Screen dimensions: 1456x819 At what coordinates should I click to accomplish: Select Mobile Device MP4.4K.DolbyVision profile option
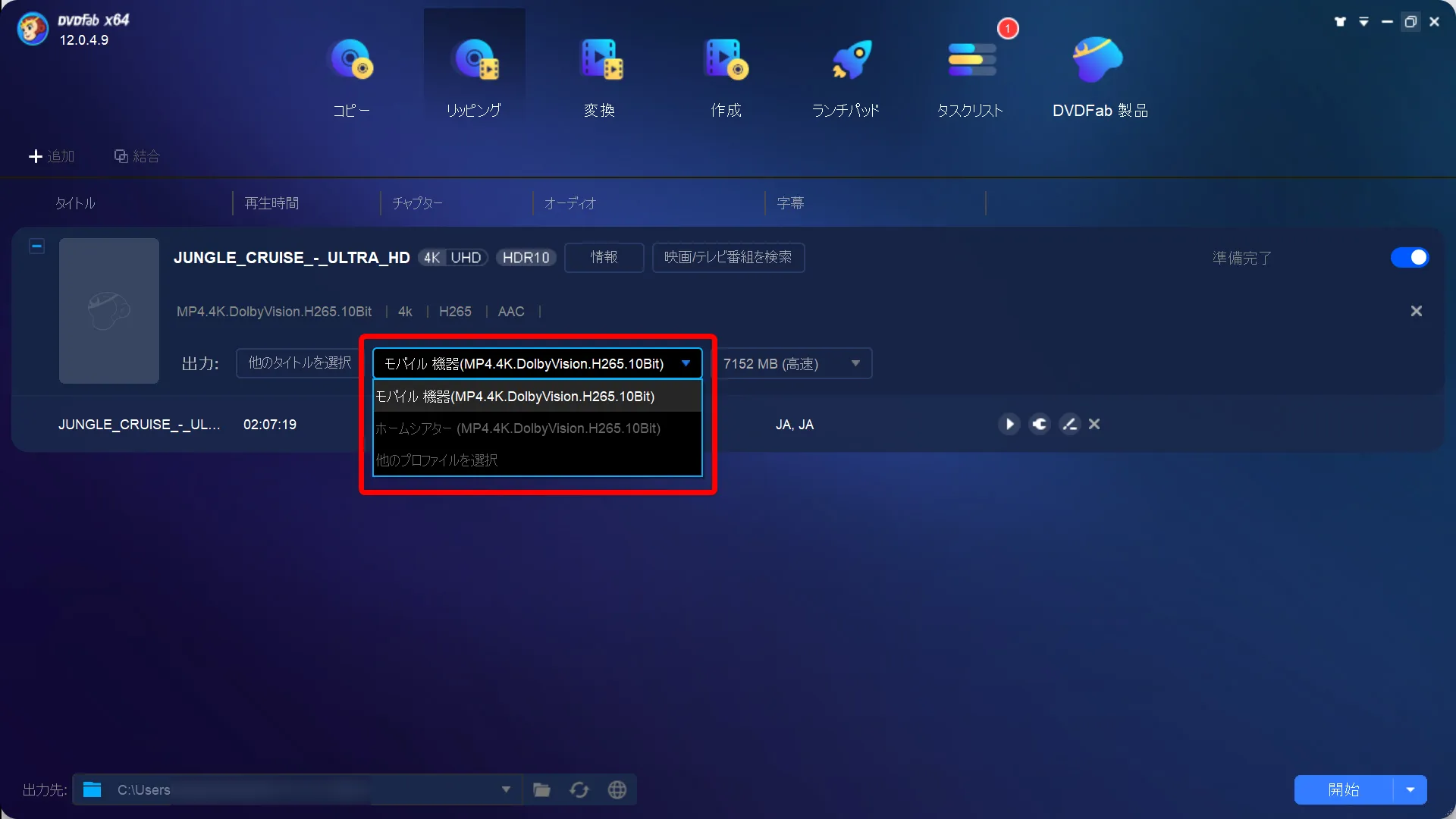(537, 397)
